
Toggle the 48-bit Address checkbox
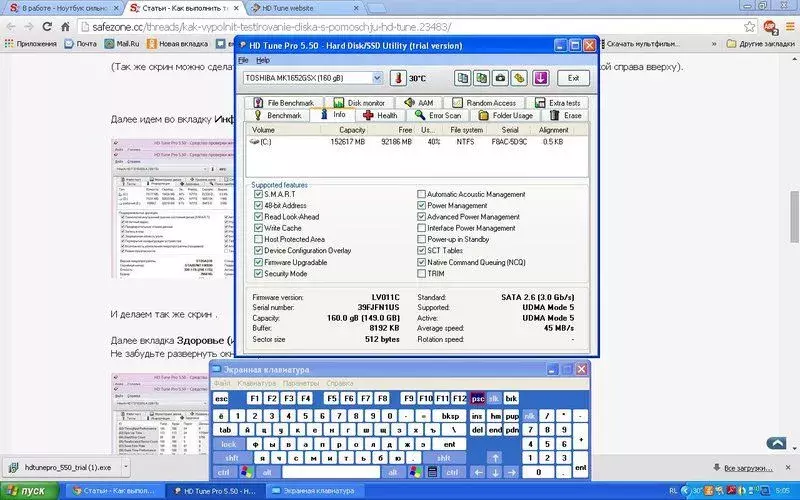coord(258,206)
